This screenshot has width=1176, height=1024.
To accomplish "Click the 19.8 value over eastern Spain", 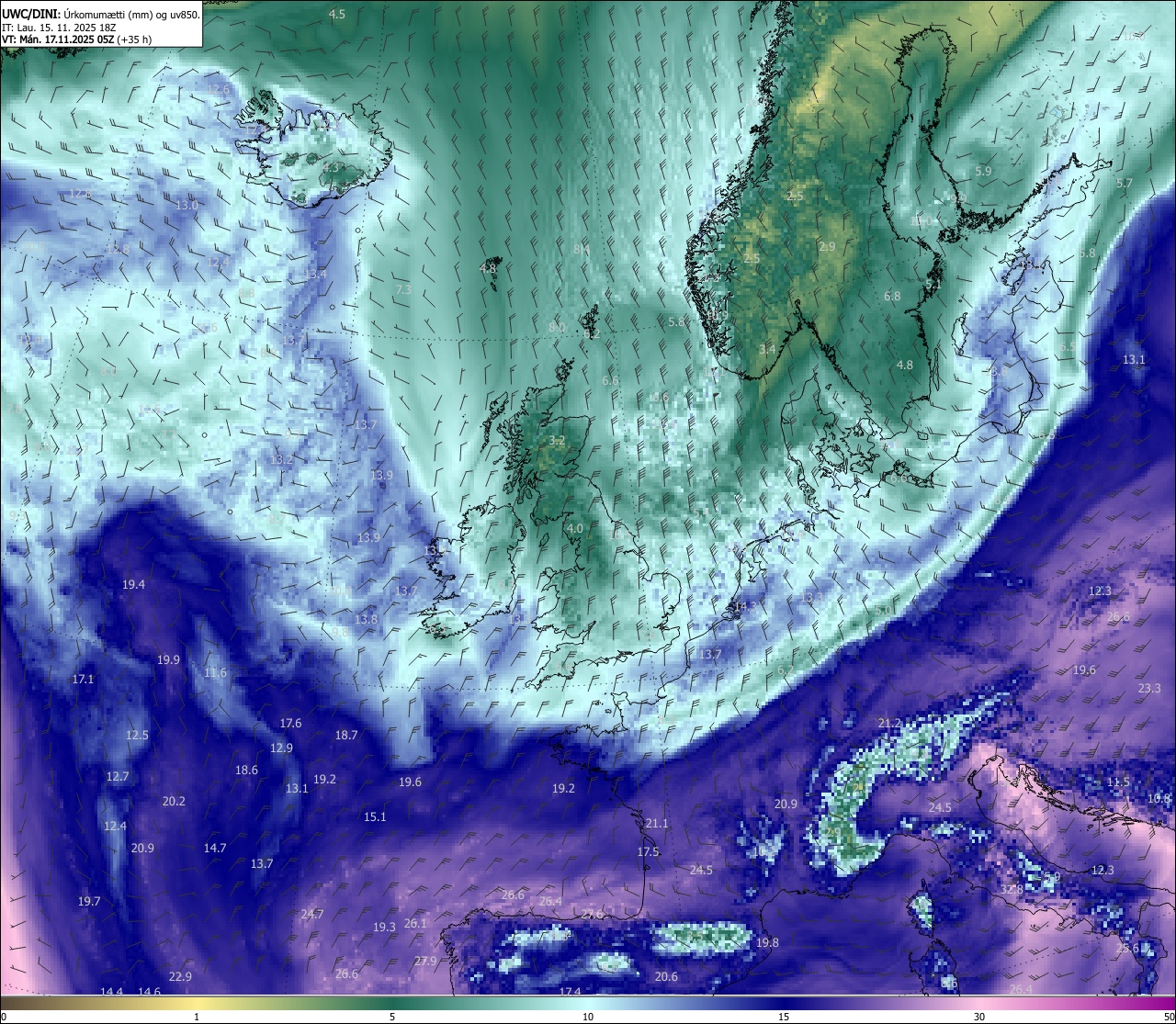I will tap(767, 942).
